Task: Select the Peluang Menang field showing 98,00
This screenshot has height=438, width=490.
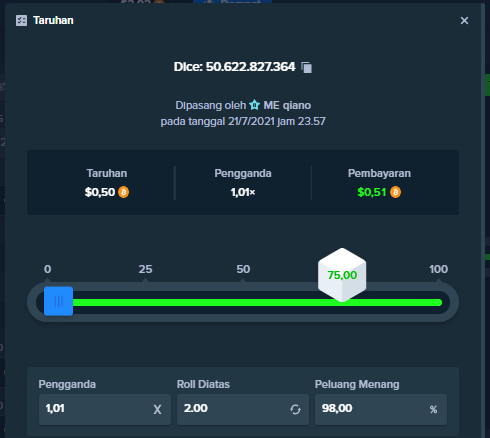Action: [381, 409]
